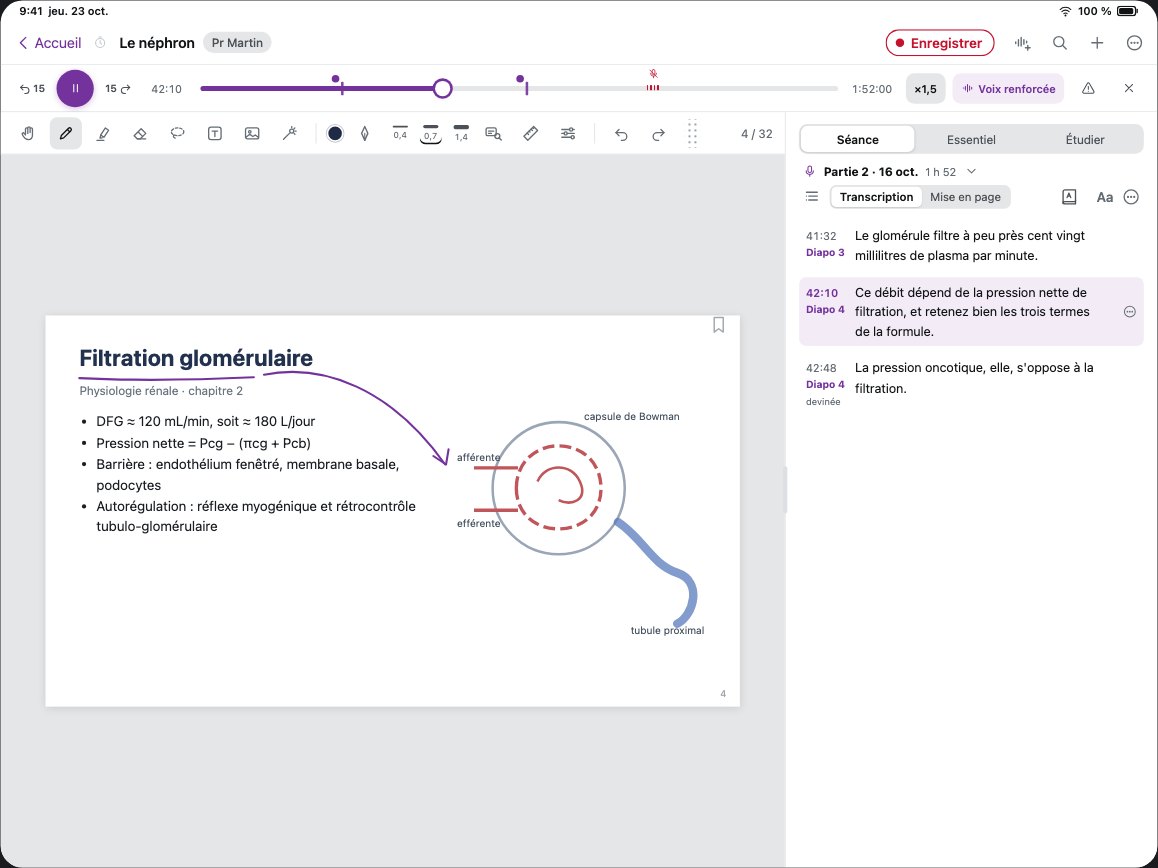The image size is (1158, 868).
Task: Open the zoom box magnifier tool
Action: point(493,134)
